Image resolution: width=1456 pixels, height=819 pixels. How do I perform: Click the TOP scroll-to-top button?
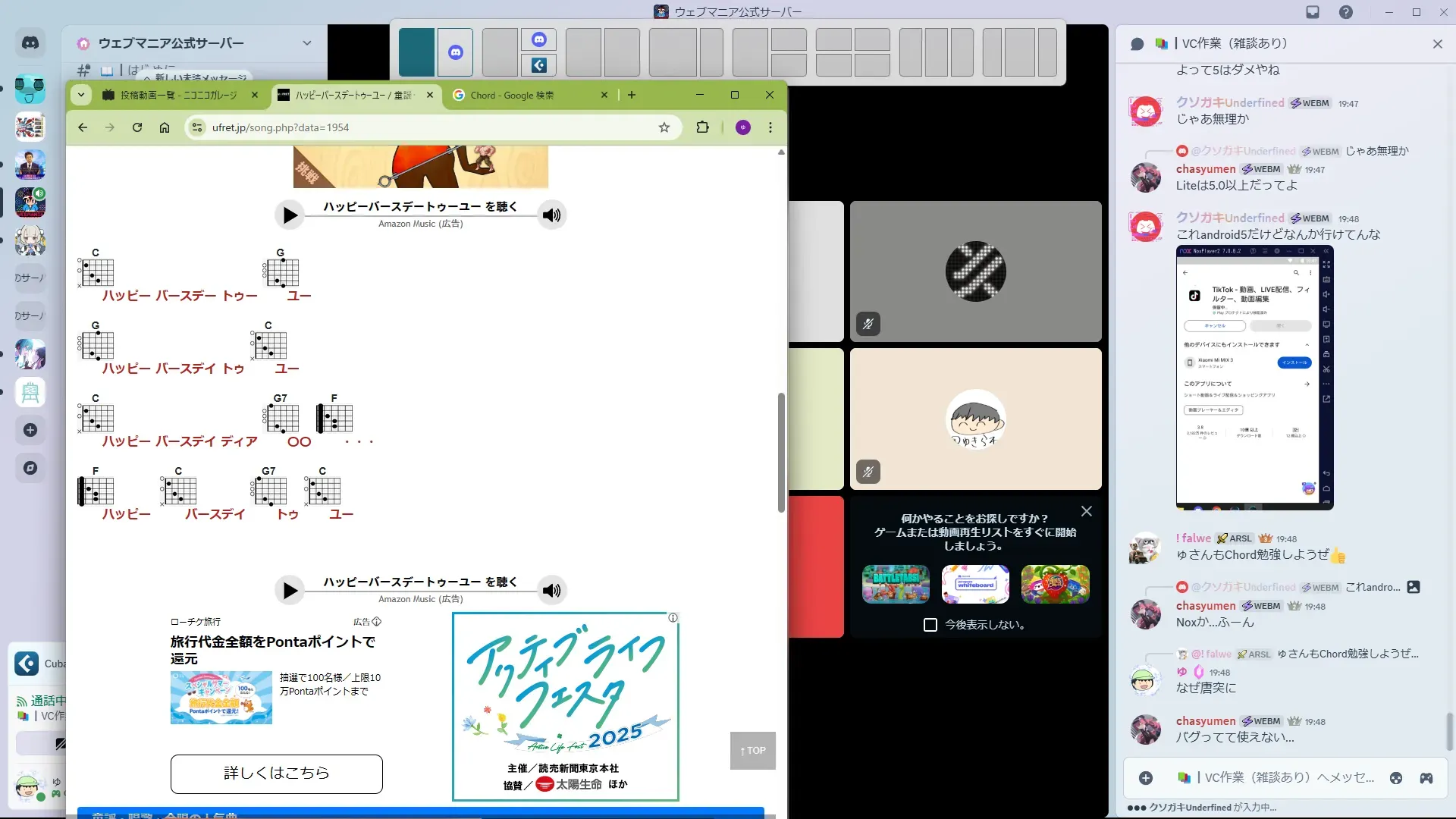point(752,751)
